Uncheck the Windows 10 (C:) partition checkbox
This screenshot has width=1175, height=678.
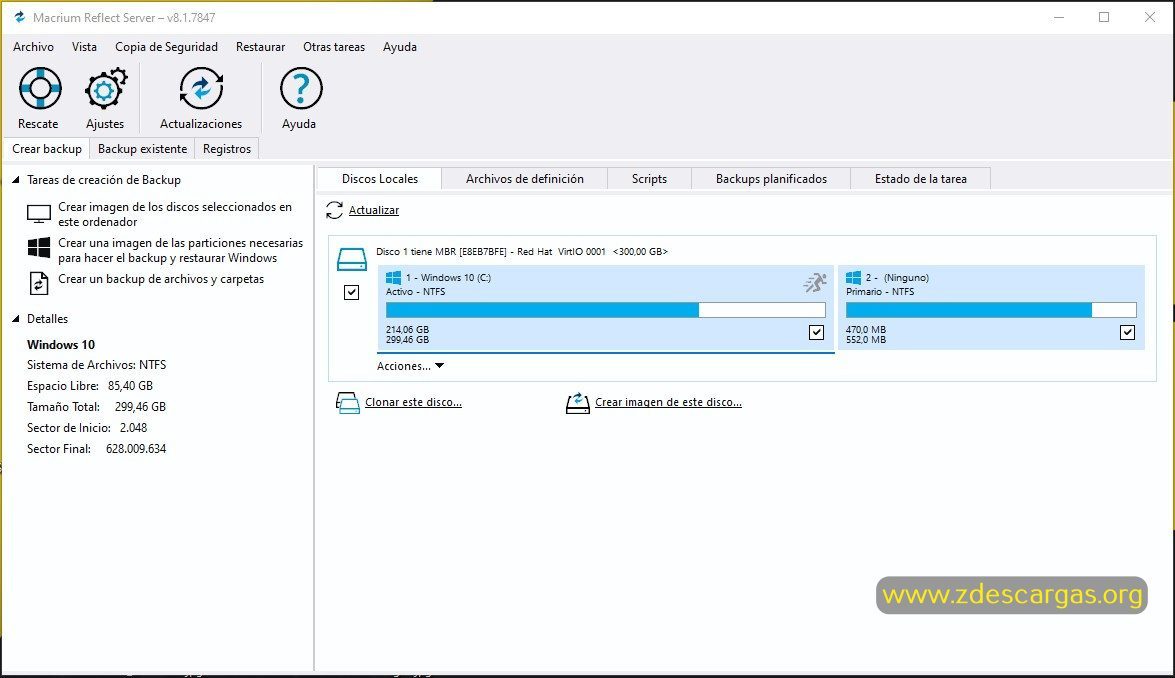pyautogui.click(x=817, y=332)
